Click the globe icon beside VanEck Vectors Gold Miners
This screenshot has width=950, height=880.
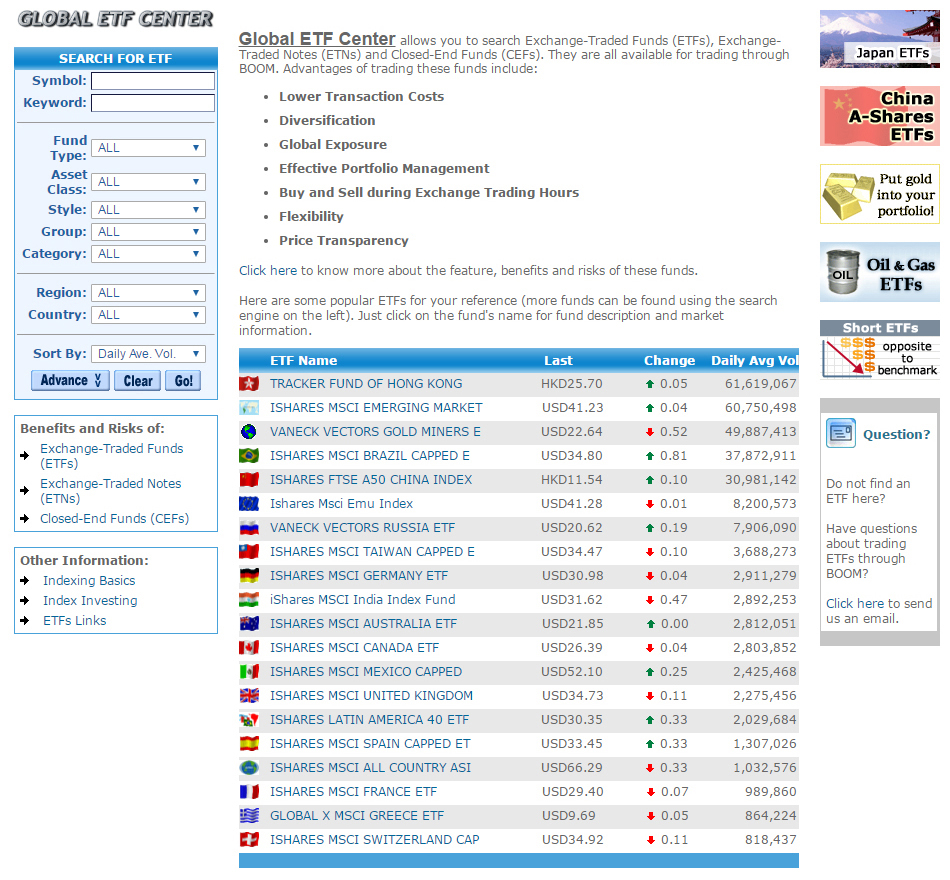[x=249, y=432]
